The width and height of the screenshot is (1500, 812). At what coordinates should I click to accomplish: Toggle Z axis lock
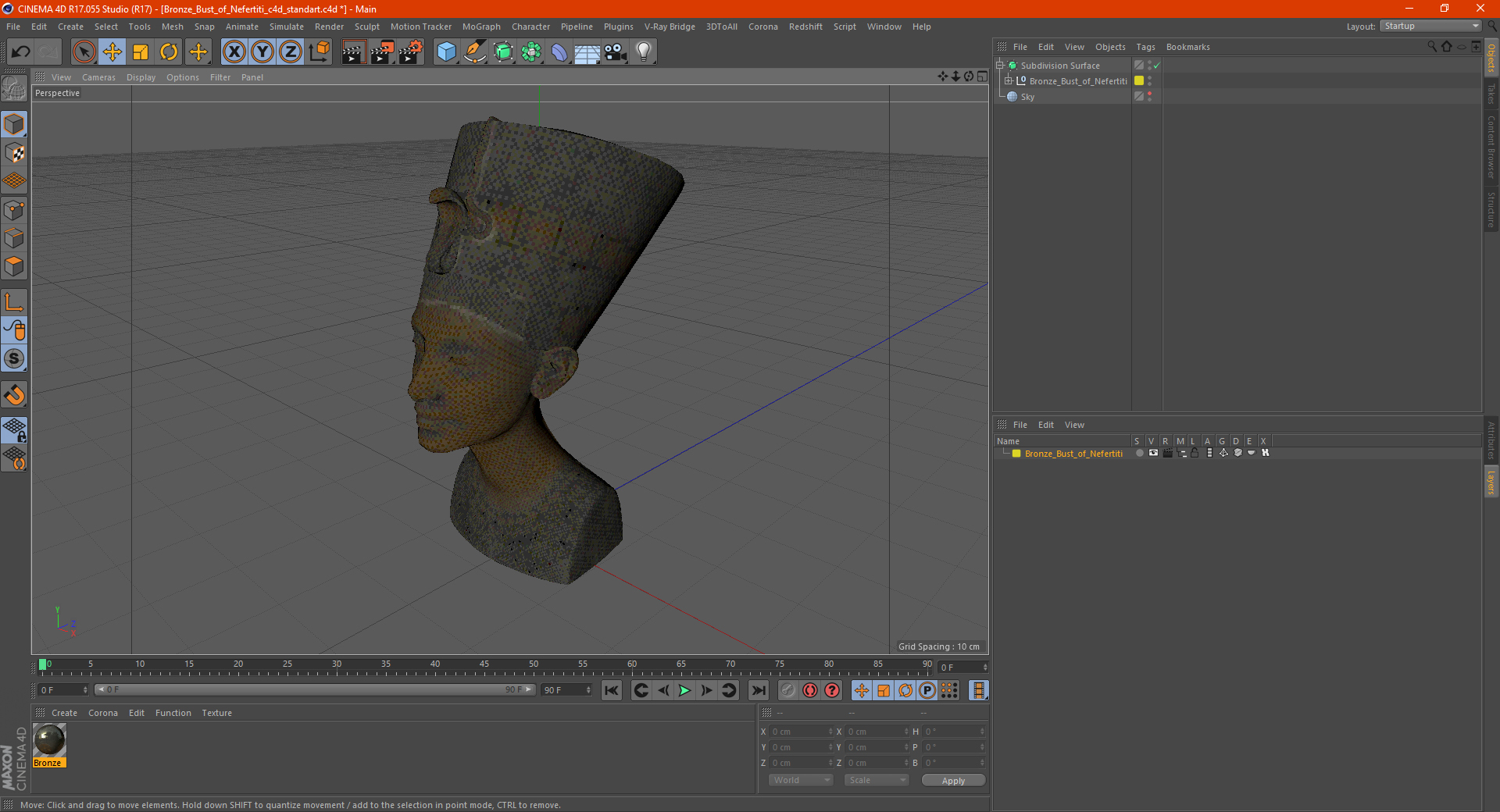coord(291,52)
